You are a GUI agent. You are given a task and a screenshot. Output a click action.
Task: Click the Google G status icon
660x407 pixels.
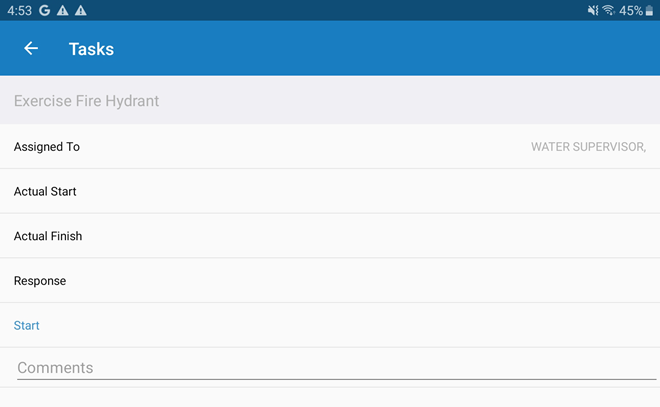click(45, 10)
